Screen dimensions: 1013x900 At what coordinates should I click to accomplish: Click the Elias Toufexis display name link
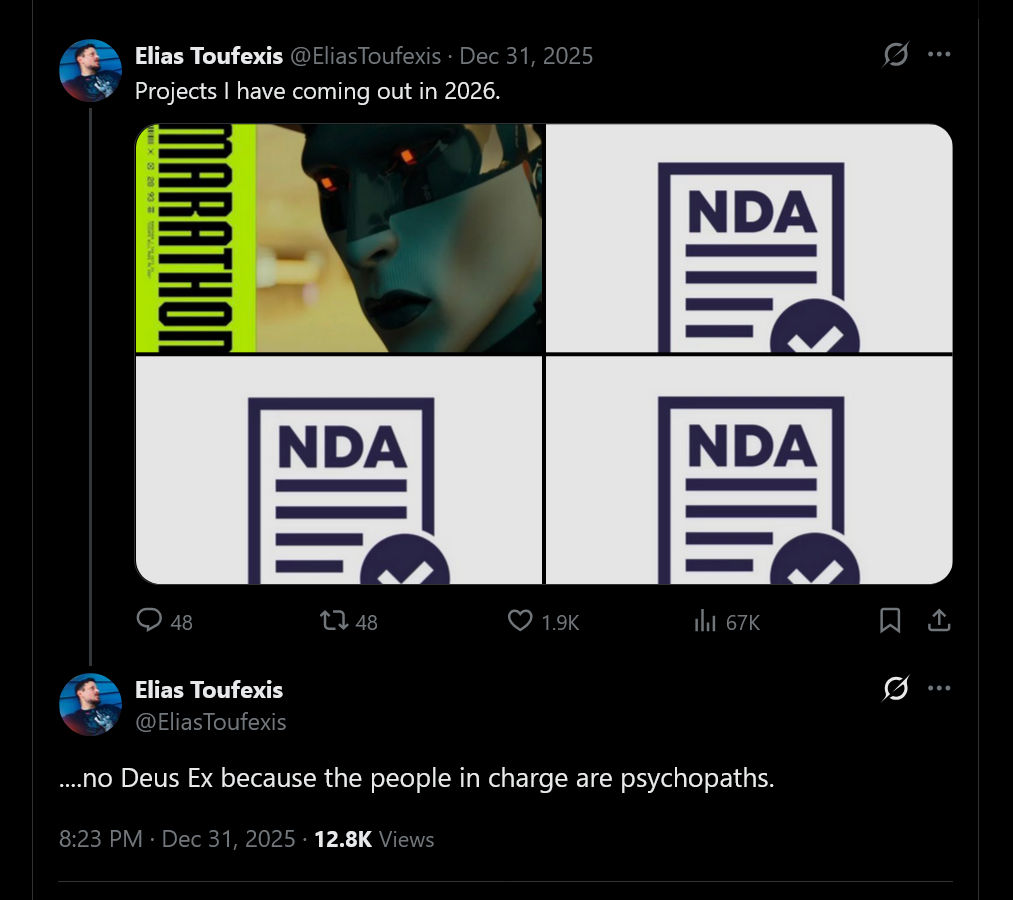(x=208, y=56)
